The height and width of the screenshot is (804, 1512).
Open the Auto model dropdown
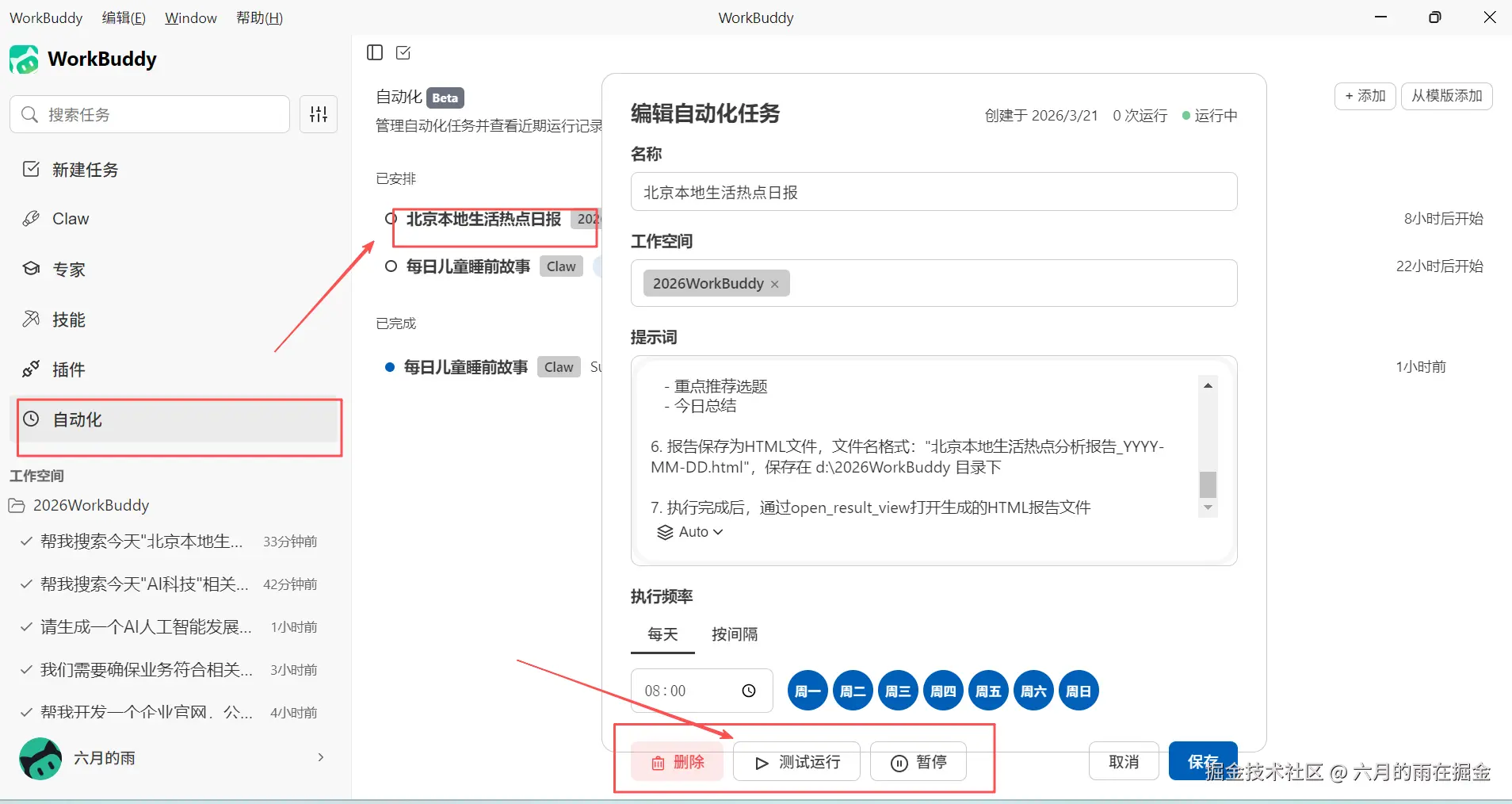point(690,532)
